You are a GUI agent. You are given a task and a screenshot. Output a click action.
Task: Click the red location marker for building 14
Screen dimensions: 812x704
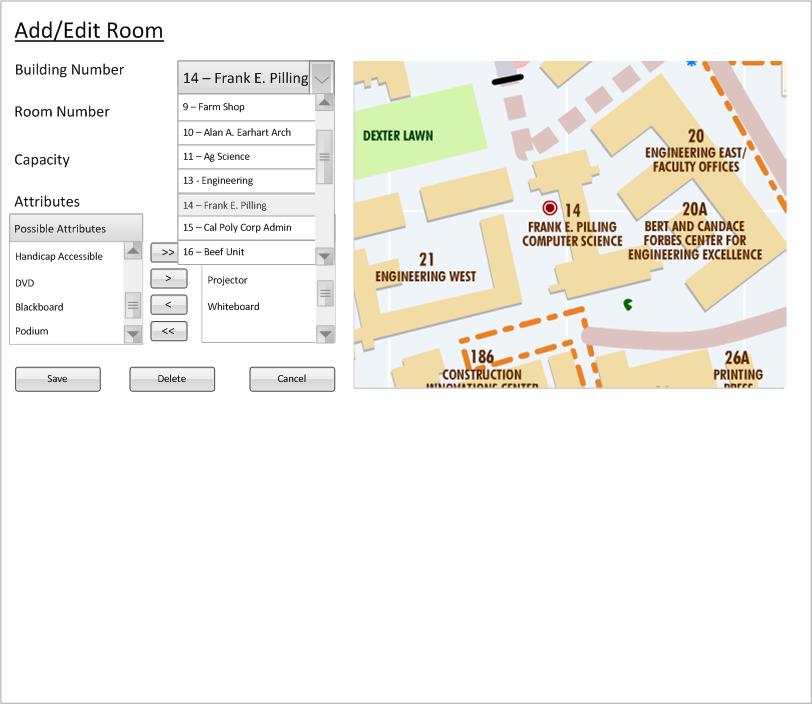pyautogui.click(x=550, y=208)
